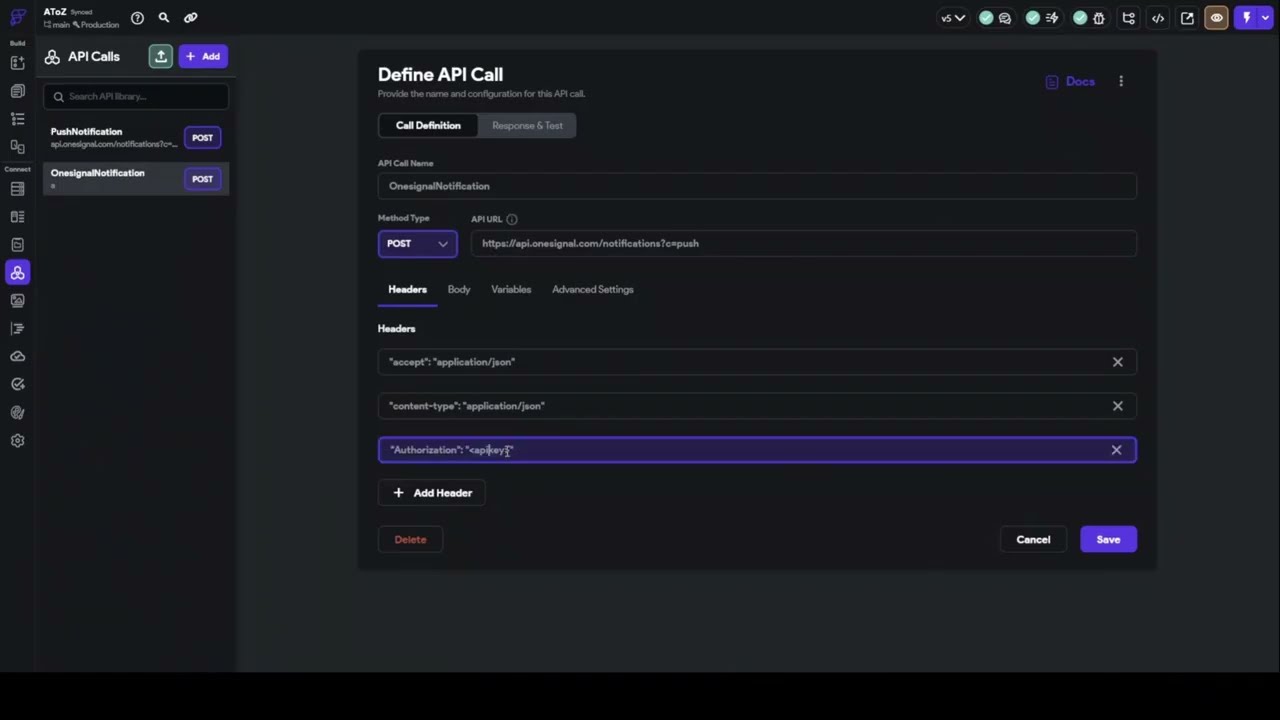Screen dimensions: 1280x720
Task: Expand dropdown arrow beside Test Mode
Action: click(x=1265, y=18)
